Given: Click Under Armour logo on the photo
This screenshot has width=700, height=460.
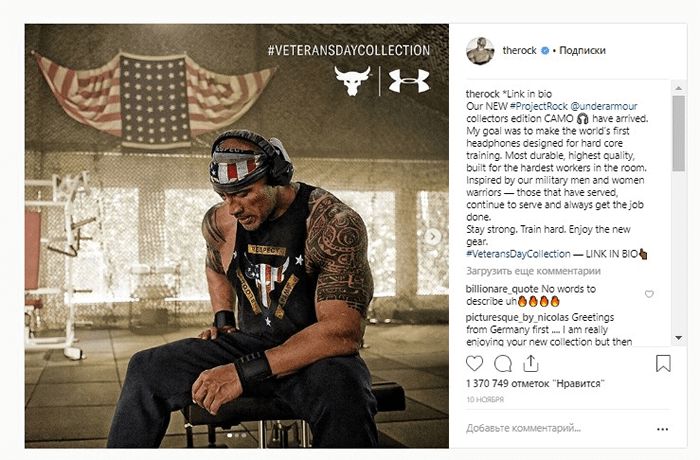Looking at the screenshot, I should pos(408,81).
